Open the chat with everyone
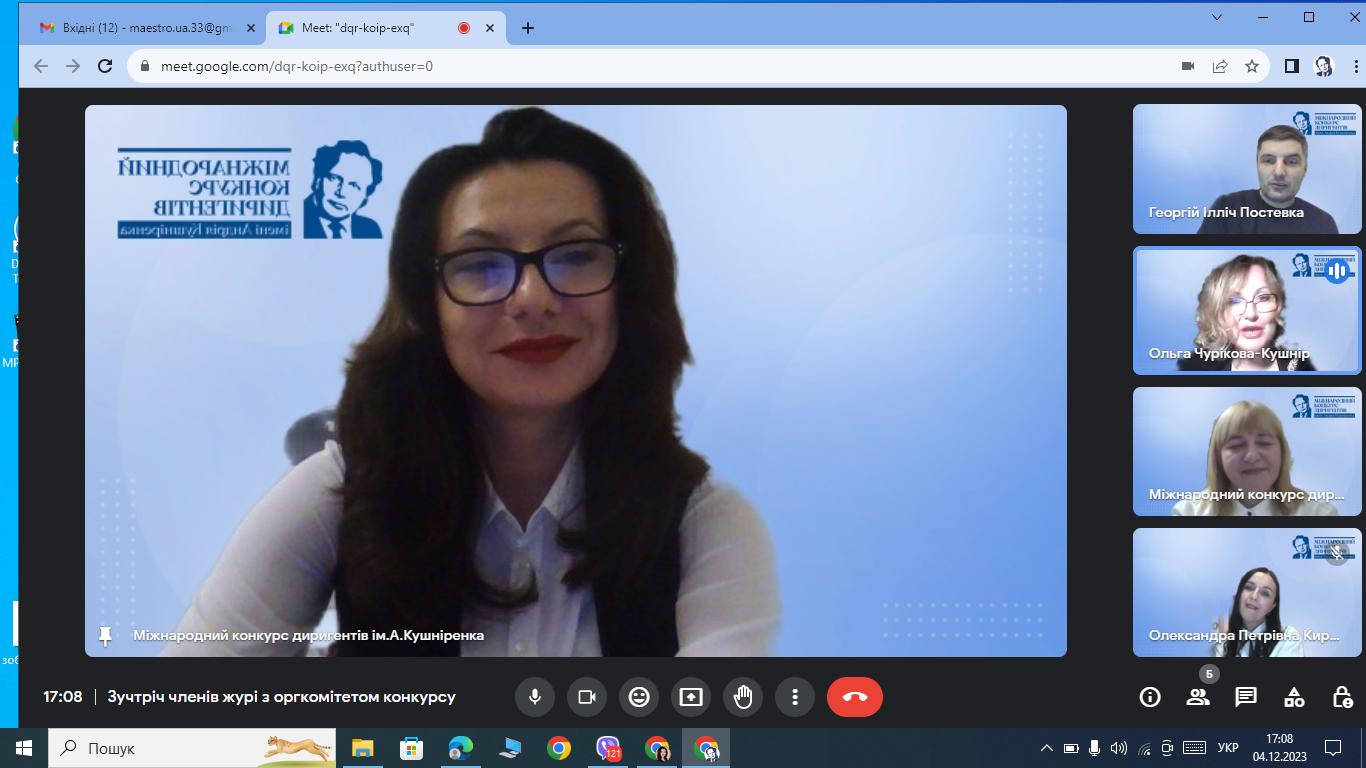Viewport: 1366px width, 768px height. (1246, 697)
